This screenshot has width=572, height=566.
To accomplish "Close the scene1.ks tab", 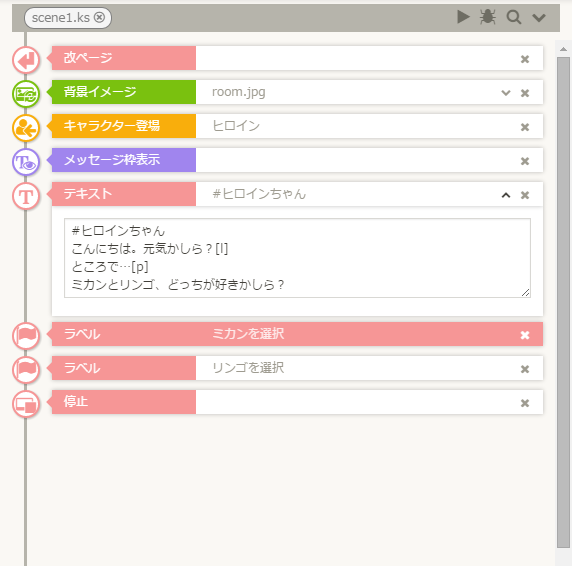I will (99, 18).
